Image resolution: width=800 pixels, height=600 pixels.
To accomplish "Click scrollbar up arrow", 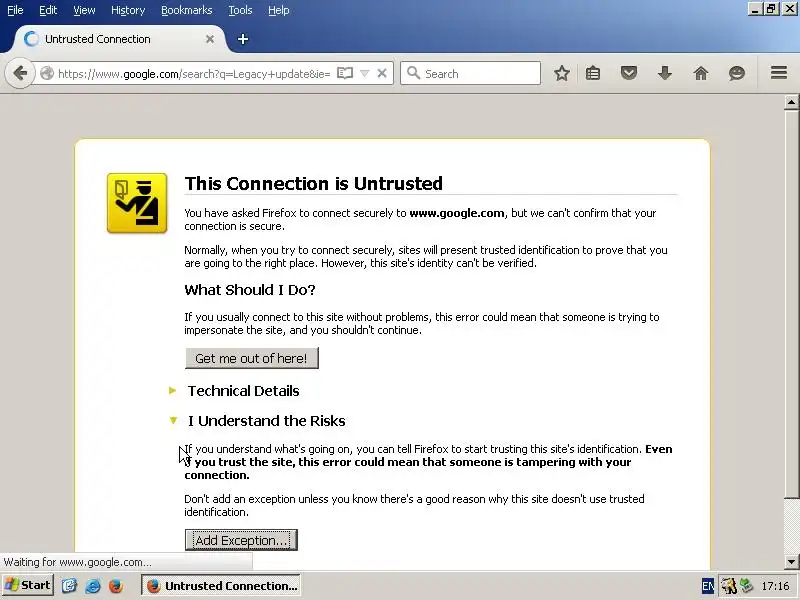I will [x=791, y=102].
